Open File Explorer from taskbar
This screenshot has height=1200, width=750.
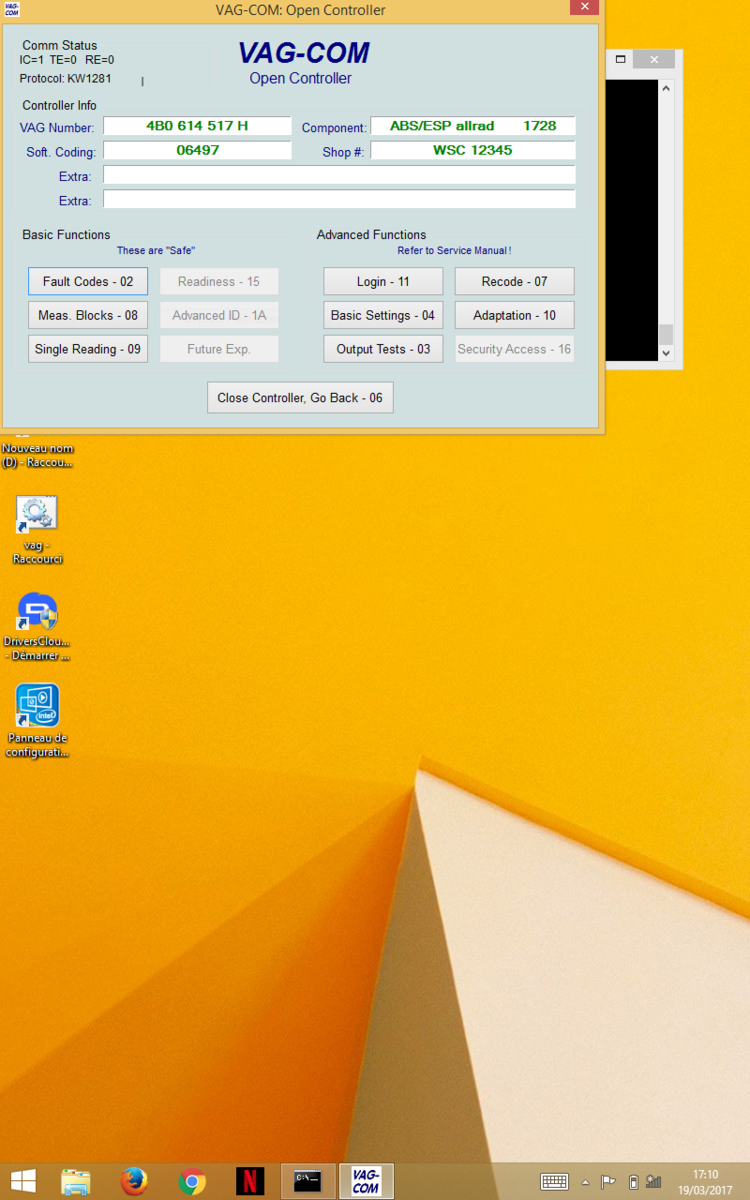pos(76,1181)
